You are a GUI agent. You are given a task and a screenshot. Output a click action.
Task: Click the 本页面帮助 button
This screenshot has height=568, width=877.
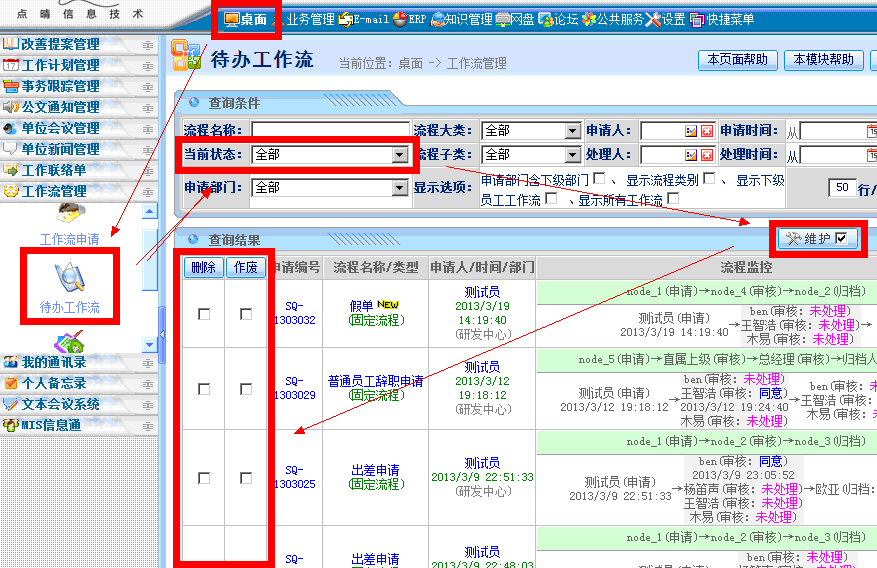[737, 60]
